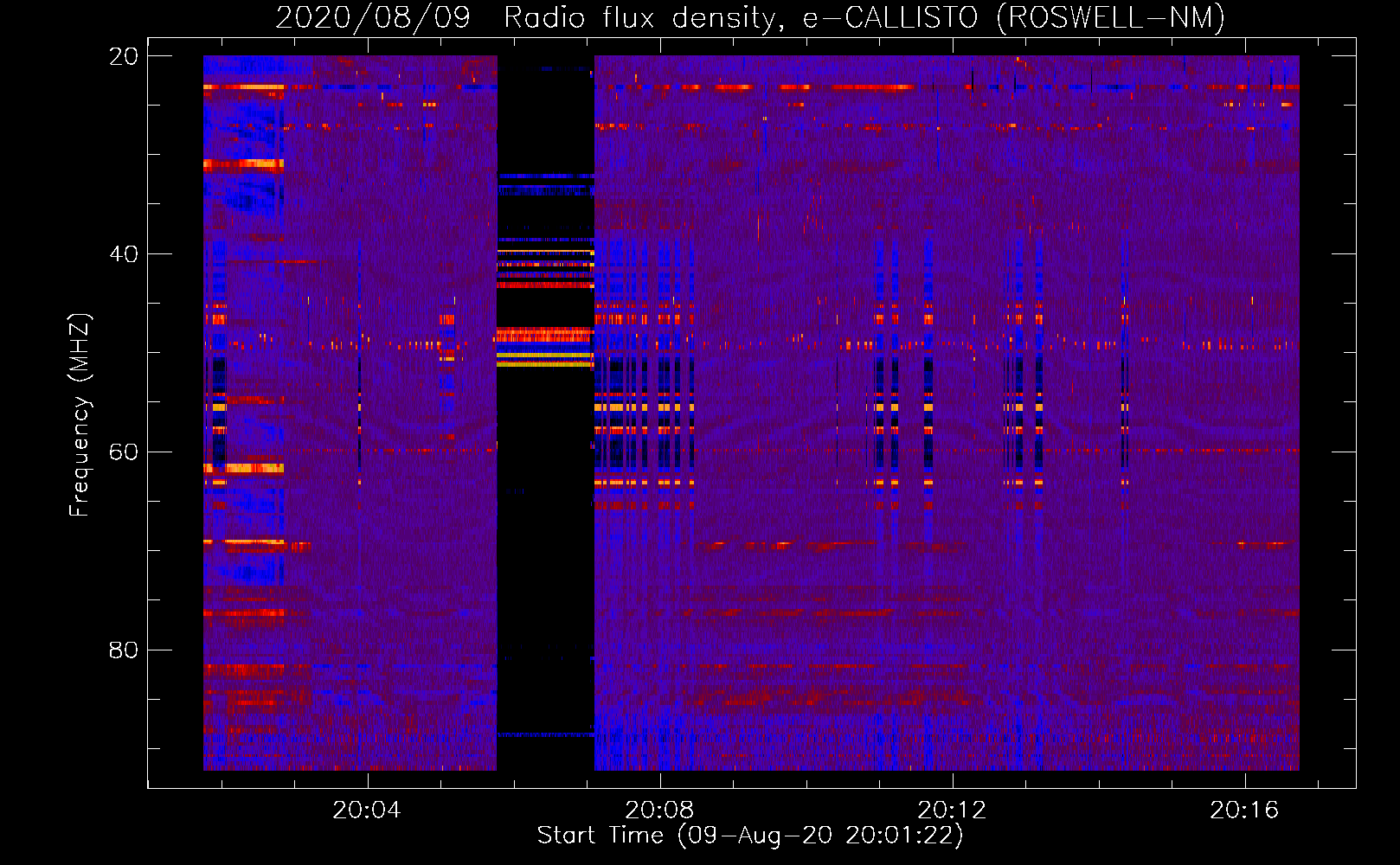This screenshot has width=1400, height=865.
Task: Click the Start Time axis label
Action: 750,836
